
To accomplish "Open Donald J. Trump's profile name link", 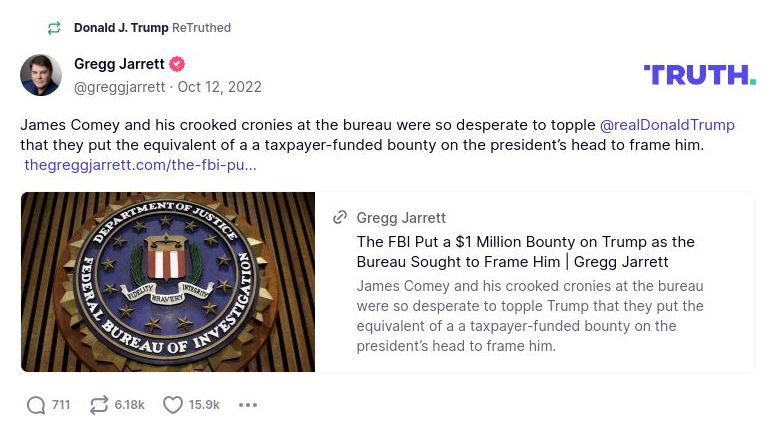I will click(121, 28).
